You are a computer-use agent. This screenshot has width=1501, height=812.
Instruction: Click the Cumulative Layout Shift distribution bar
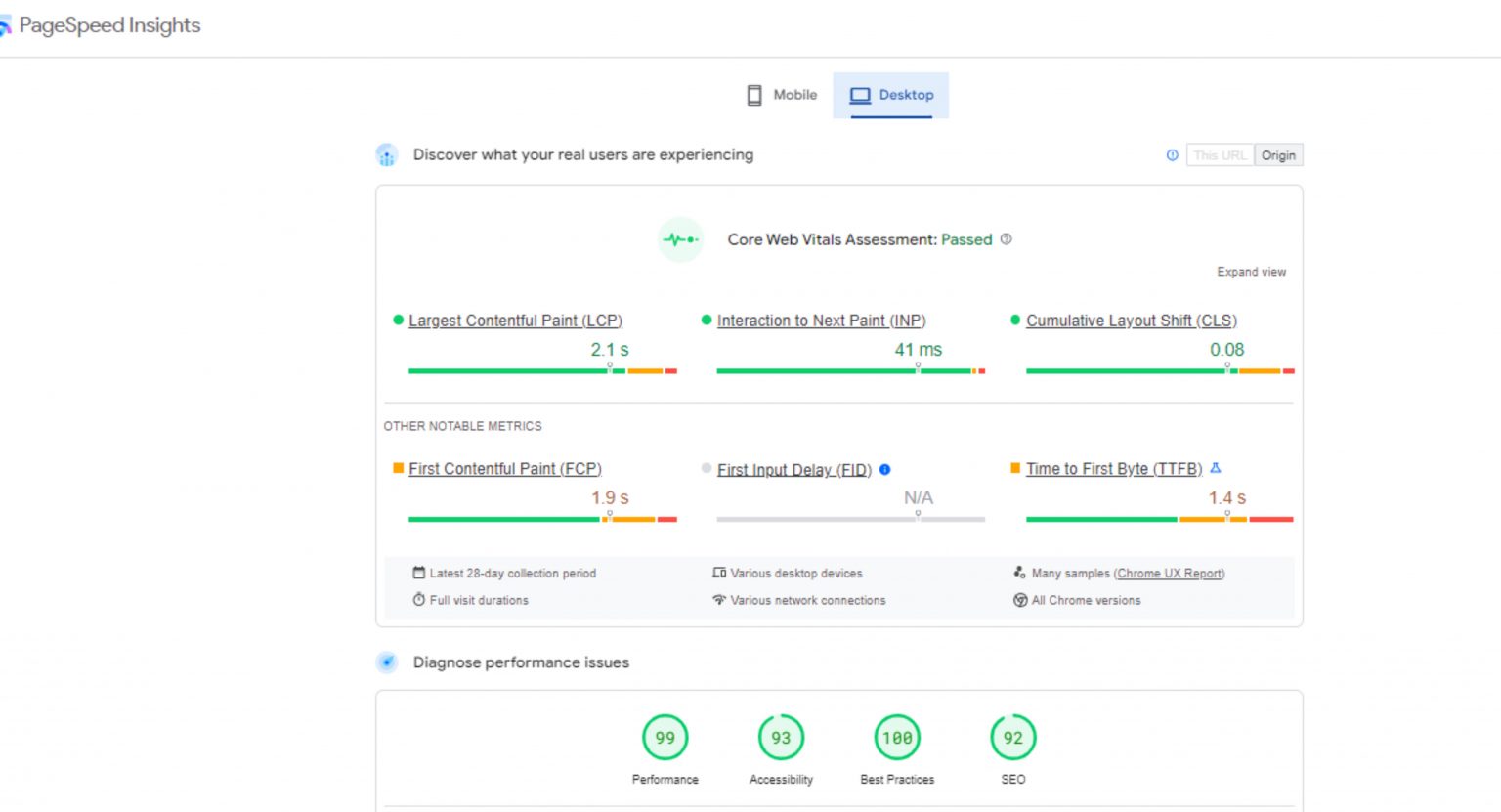[x=1158, y=371]
